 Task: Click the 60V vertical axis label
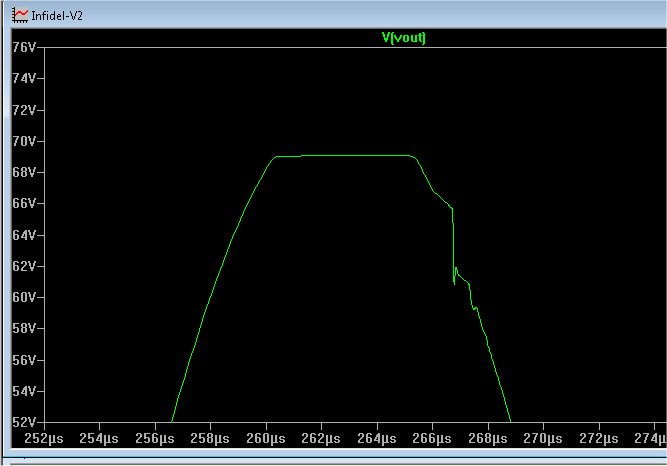[24, 297]
